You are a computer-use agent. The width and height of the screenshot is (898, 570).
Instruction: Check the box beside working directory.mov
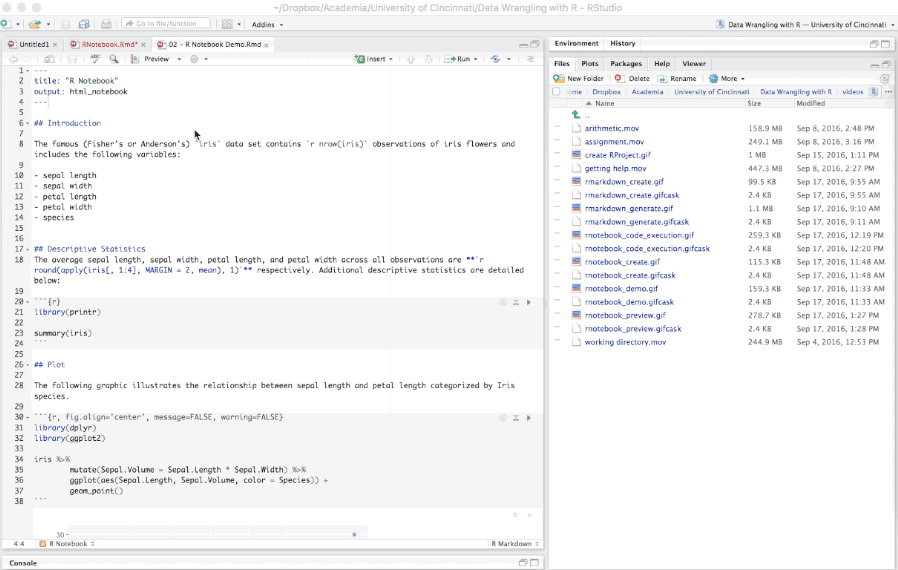point(557,342)
